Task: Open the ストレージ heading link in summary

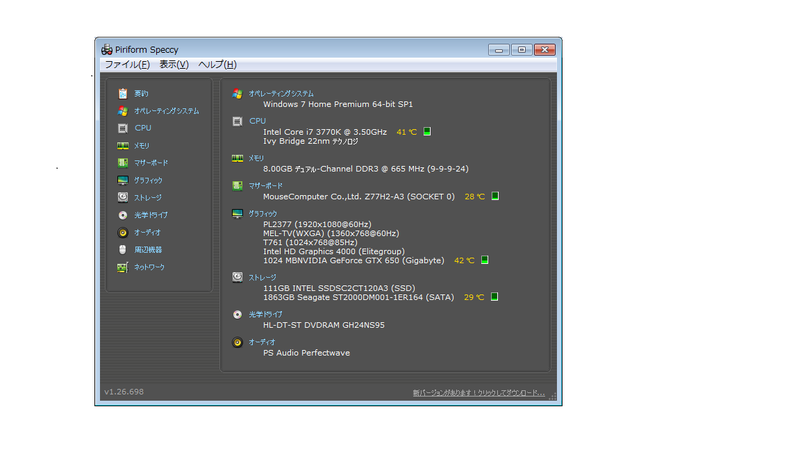Action: point(262,277)
